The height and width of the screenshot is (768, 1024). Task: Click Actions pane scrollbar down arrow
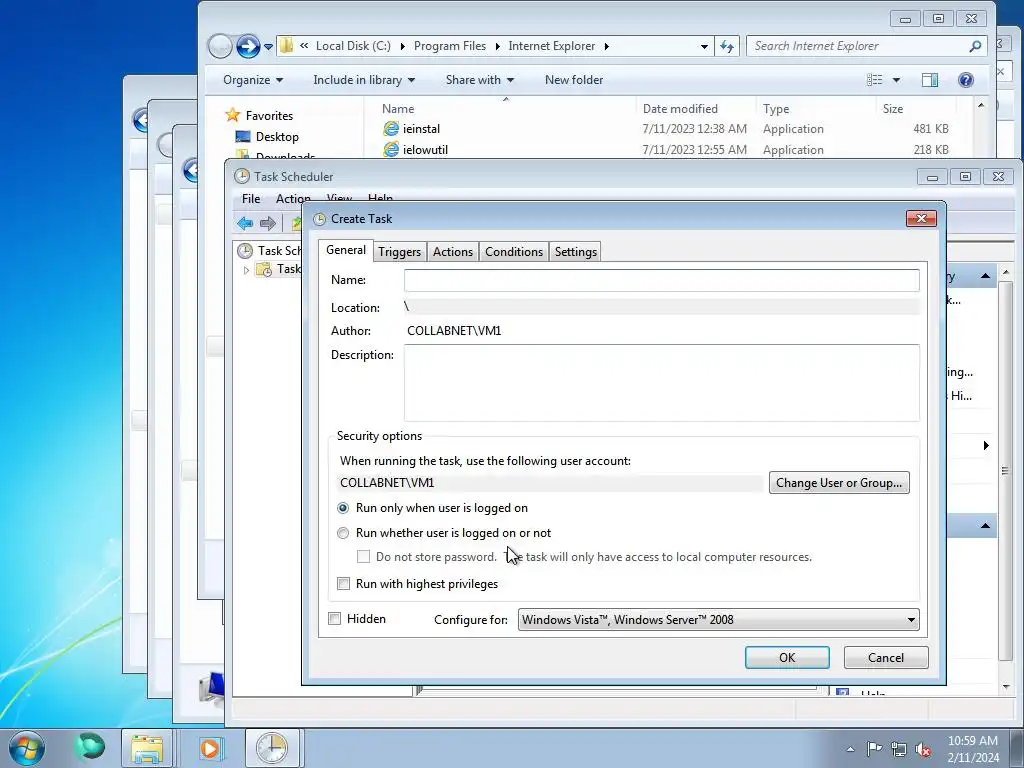click(x=1006, y=687)
